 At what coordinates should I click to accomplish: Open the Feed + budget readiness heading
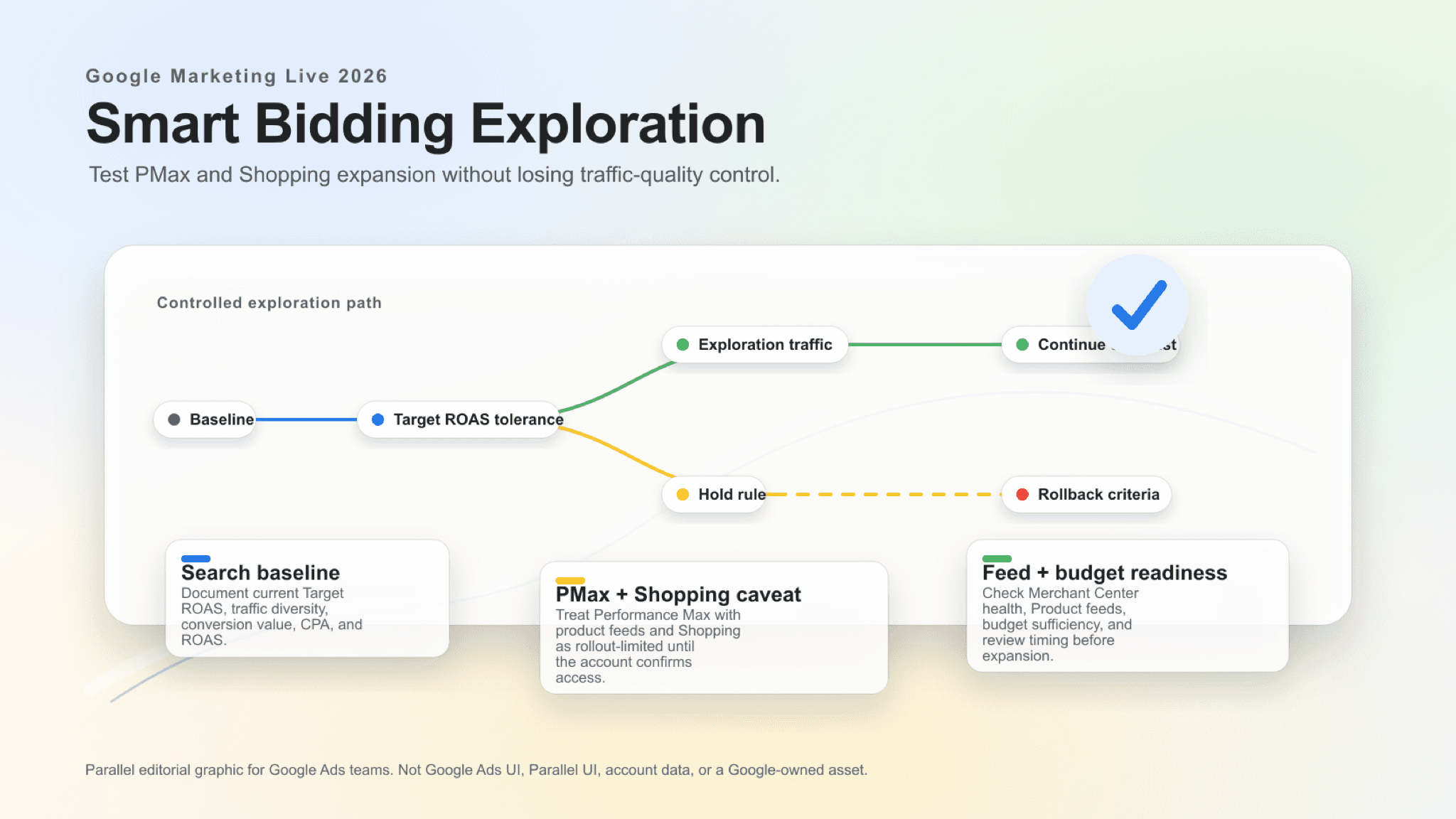click(x=1105, y=573)
